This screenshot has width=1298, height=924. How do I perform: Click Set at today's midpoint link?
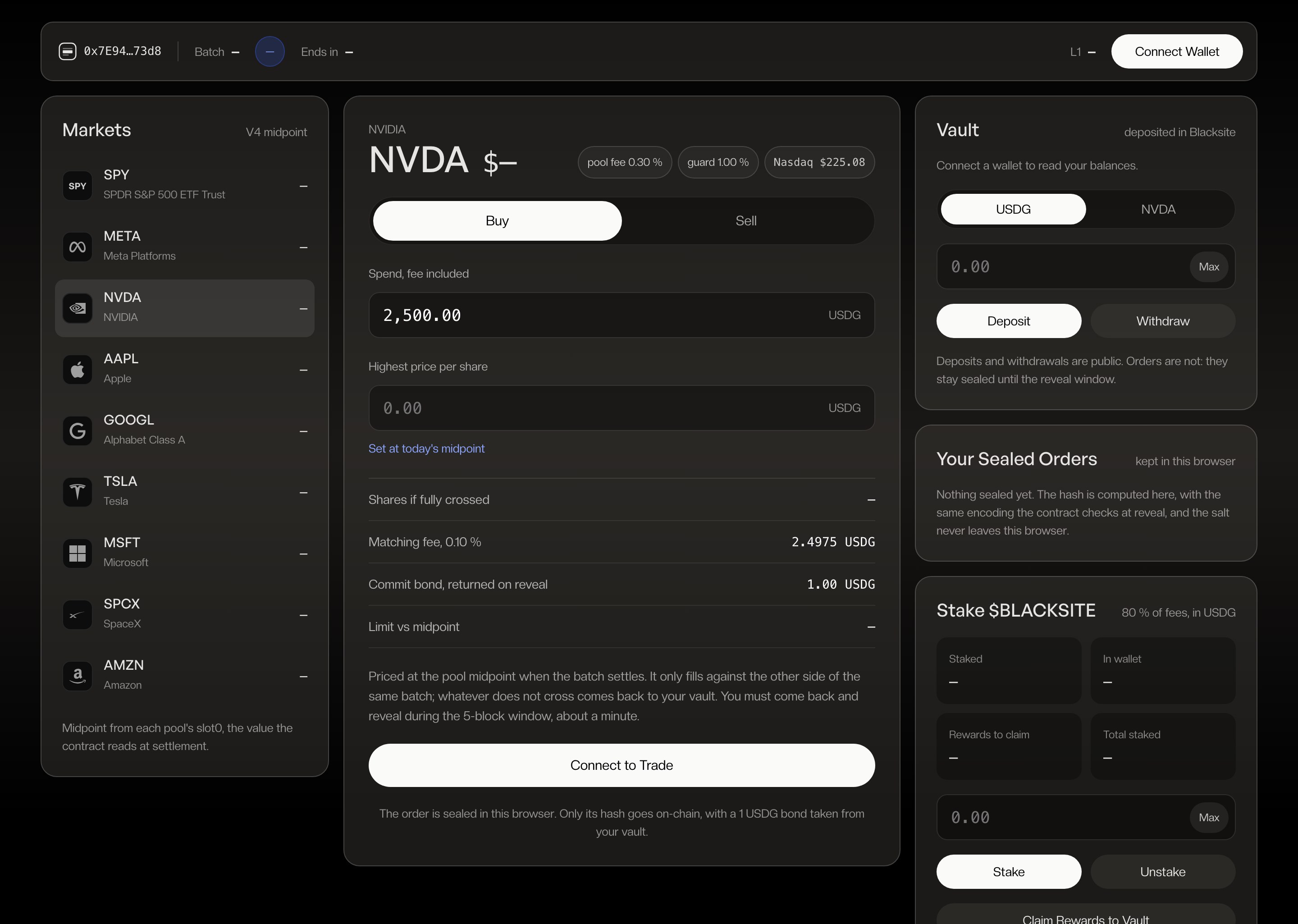click(427, 448)
